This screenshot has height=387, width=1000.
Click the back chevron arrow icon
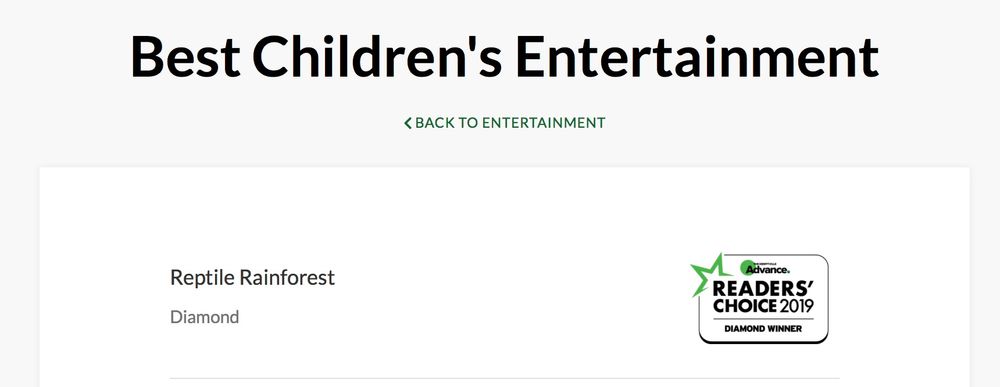408,123
